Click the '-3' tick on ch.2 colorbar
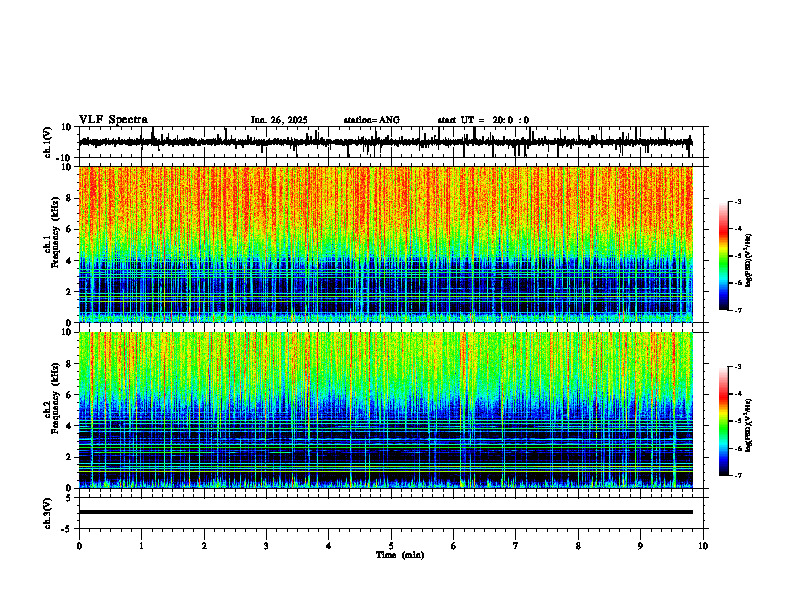 tap(737, 367)
